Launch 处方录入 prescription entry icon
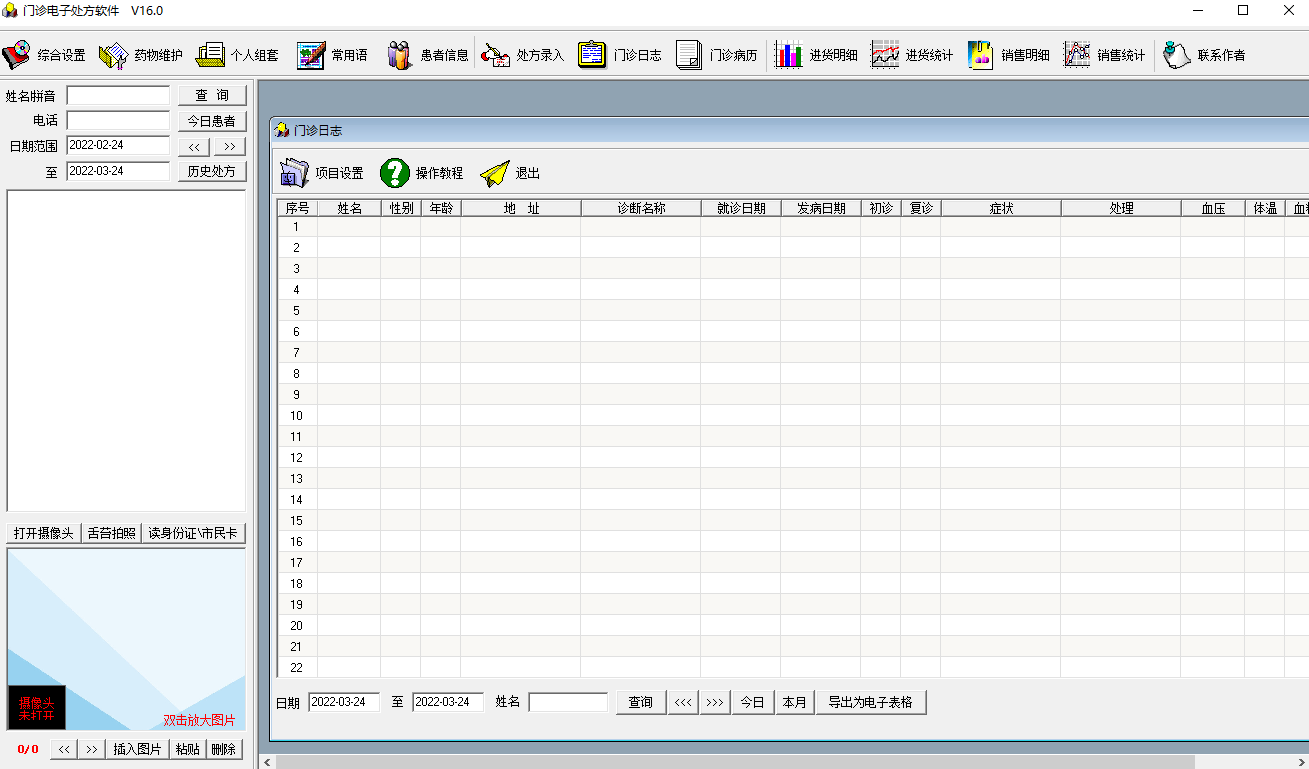Image resolution: width=1309 pixels, height=769 pixels. (496, 55)
